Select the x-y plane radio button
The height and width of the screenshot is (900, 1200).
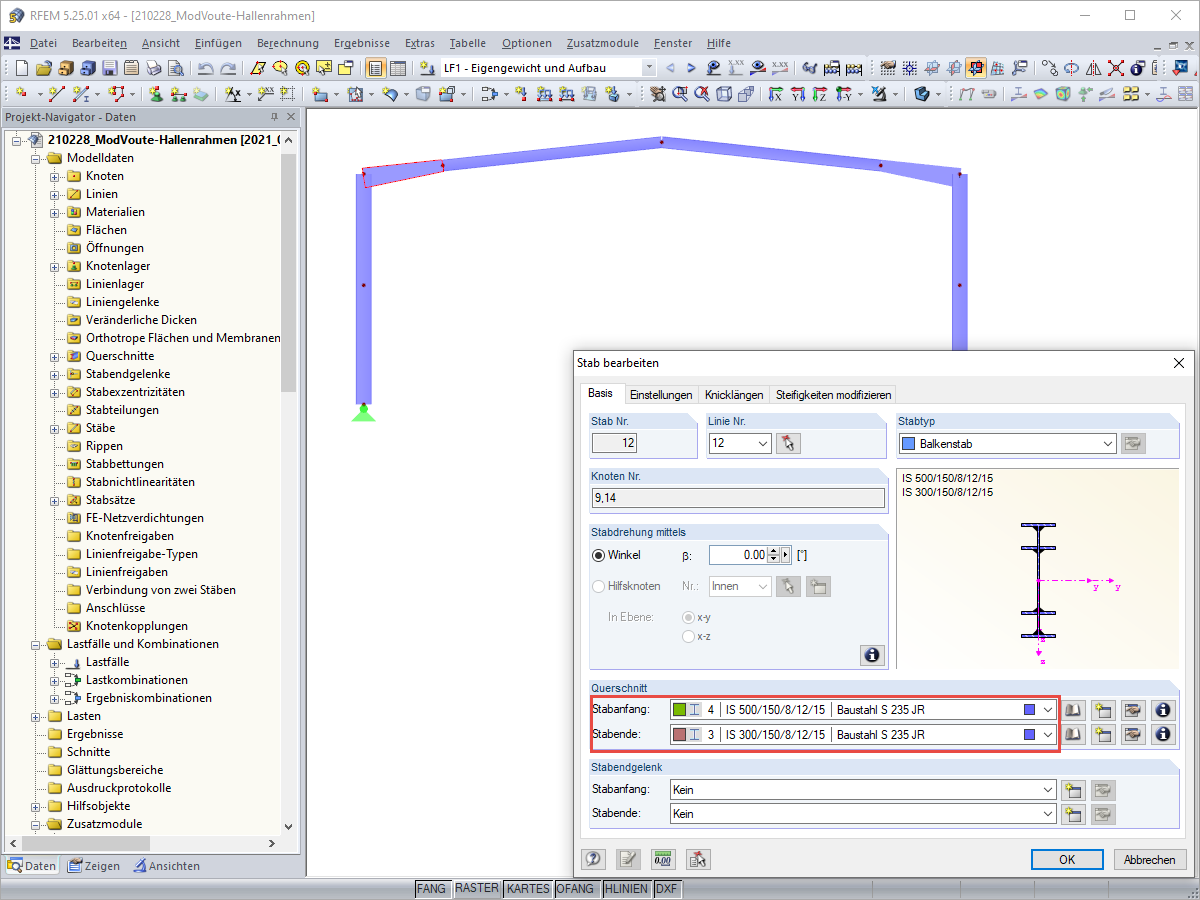point(688,617)
